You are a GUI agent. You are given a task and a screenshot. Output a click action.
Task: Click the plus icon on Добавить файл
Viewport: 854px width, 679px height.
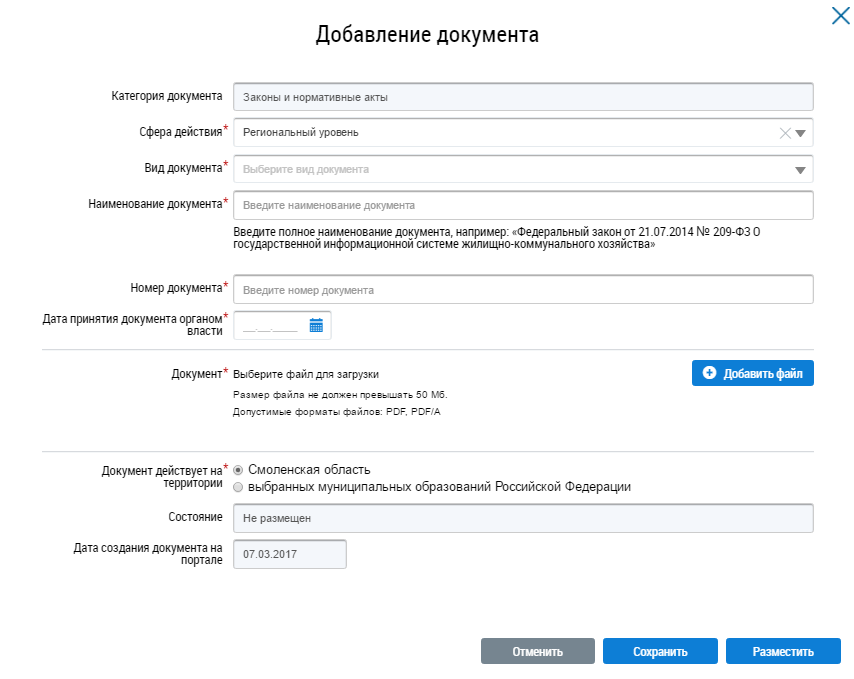(x=710, y=373)
